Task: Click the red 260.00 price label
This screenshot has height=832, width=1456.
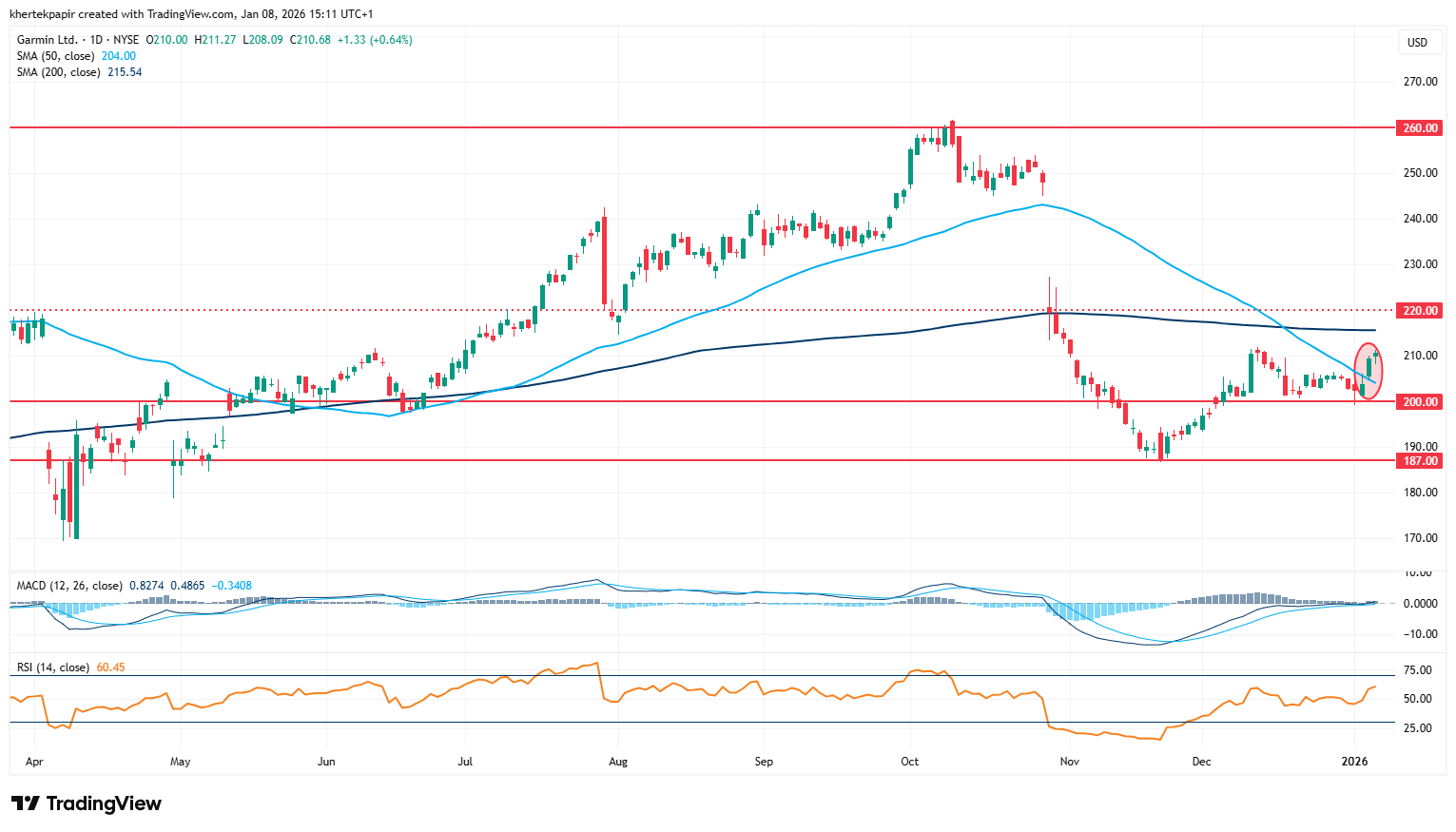Action: [1420, 128]
